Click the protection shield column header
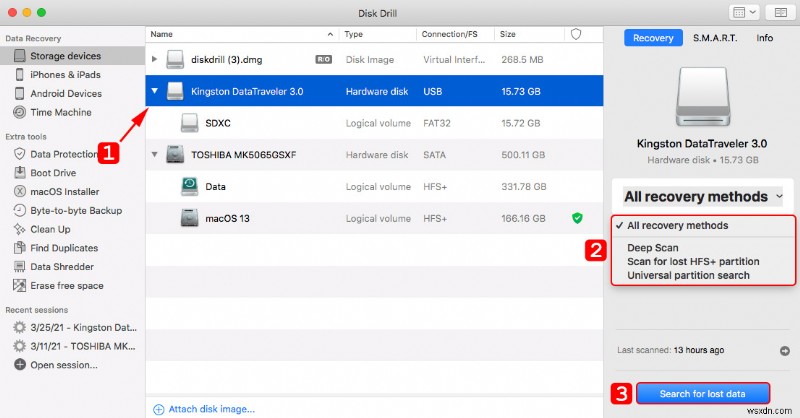Screen dimensions: 800x418 [576, 34]
